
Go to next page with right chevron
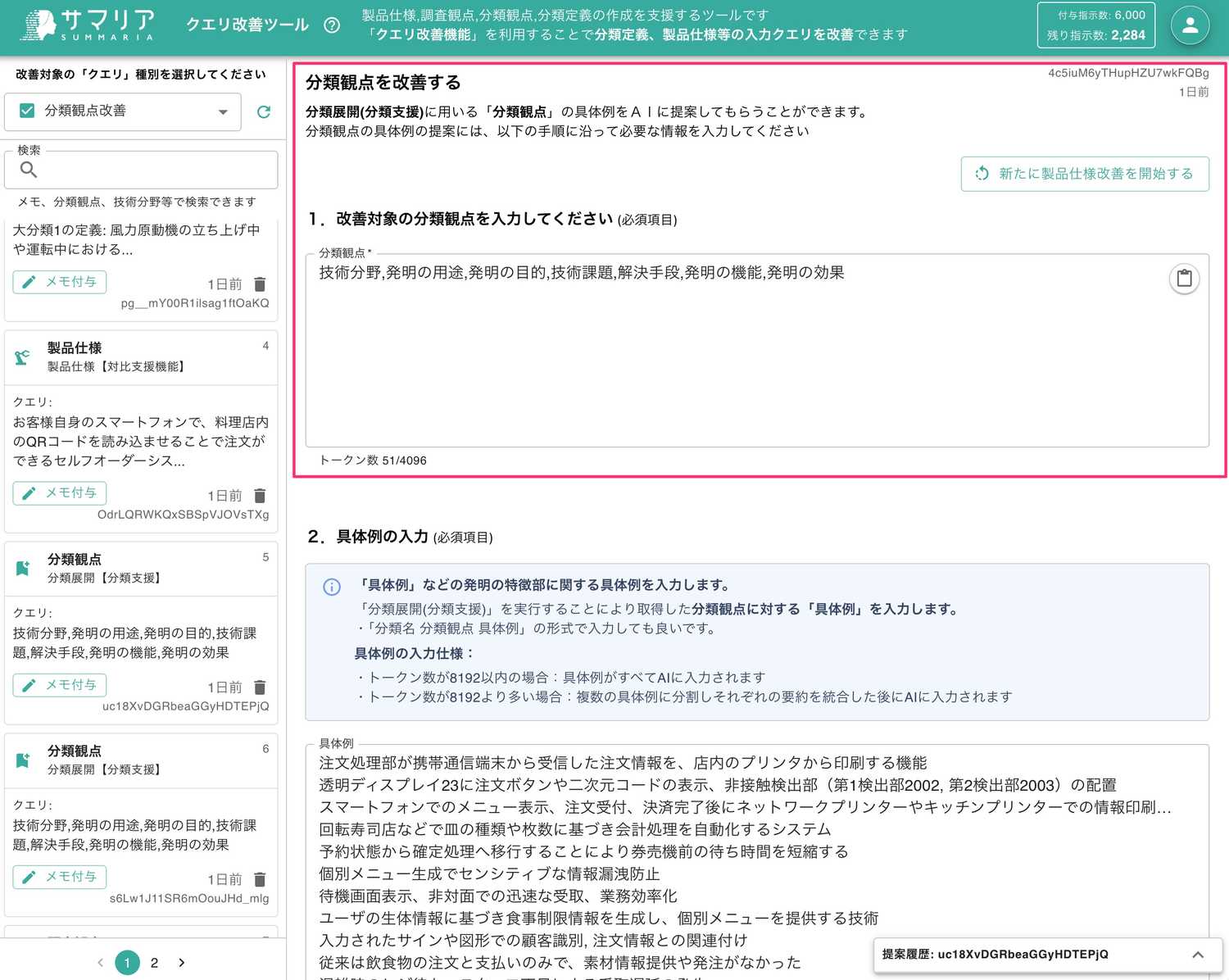click(x=182, y=963)
